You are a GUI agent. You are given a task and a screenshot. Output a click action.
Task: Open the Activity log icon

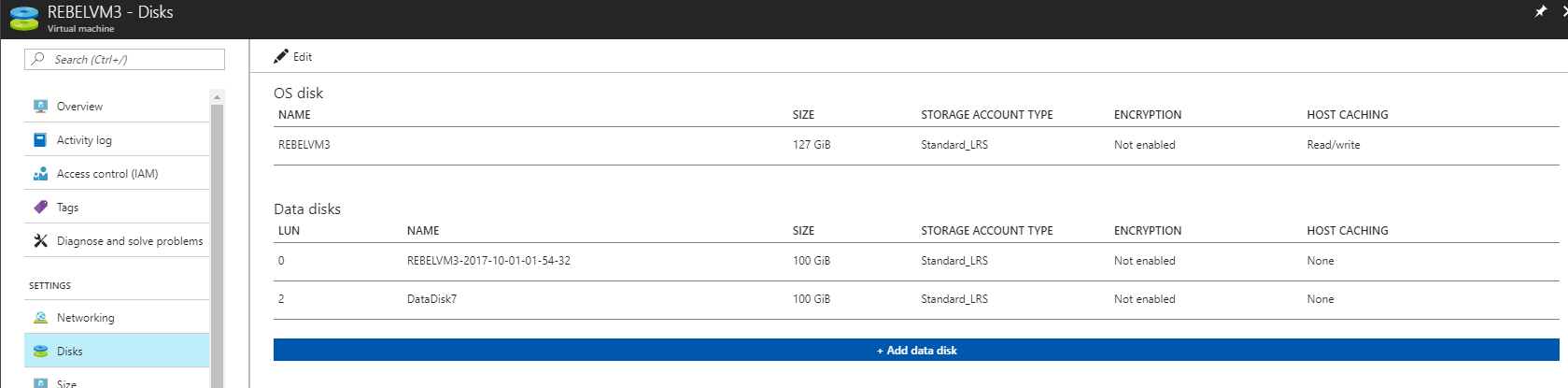click(40, 139)
